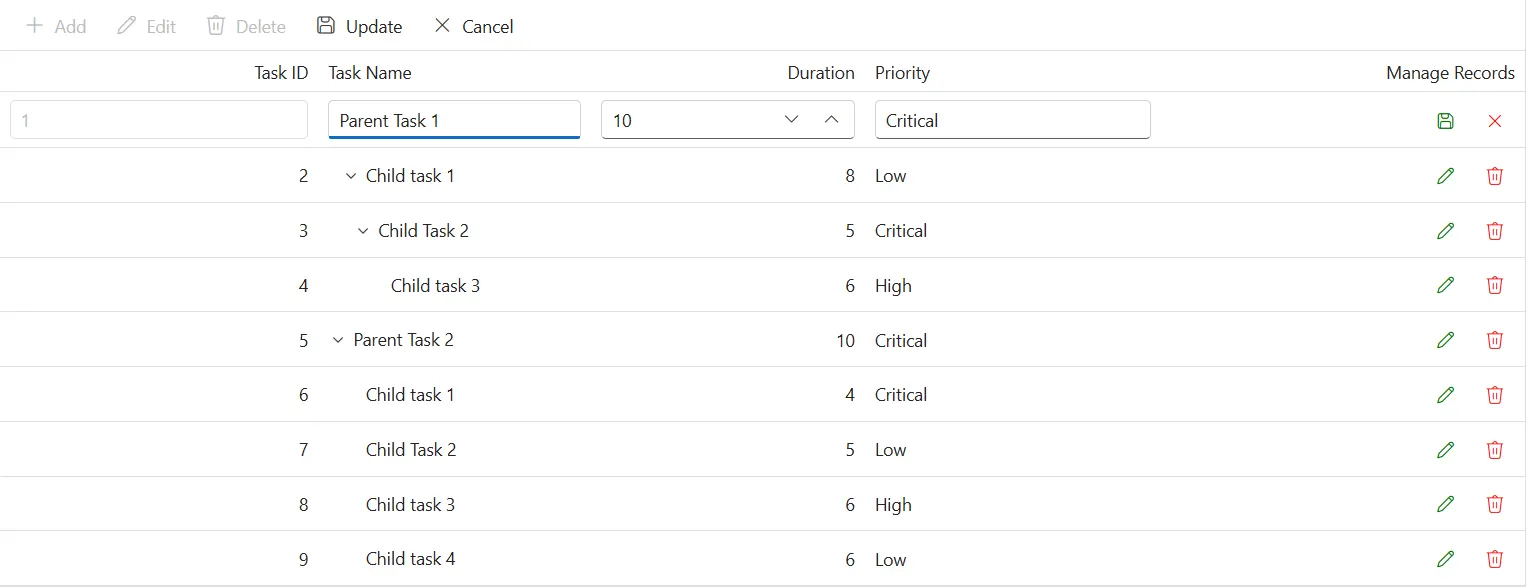This screenshot has height=587, width=1528.
Task: Click the Task Name field with Parent Task 1
Action: pyautogui.click(x=454, y=120)
